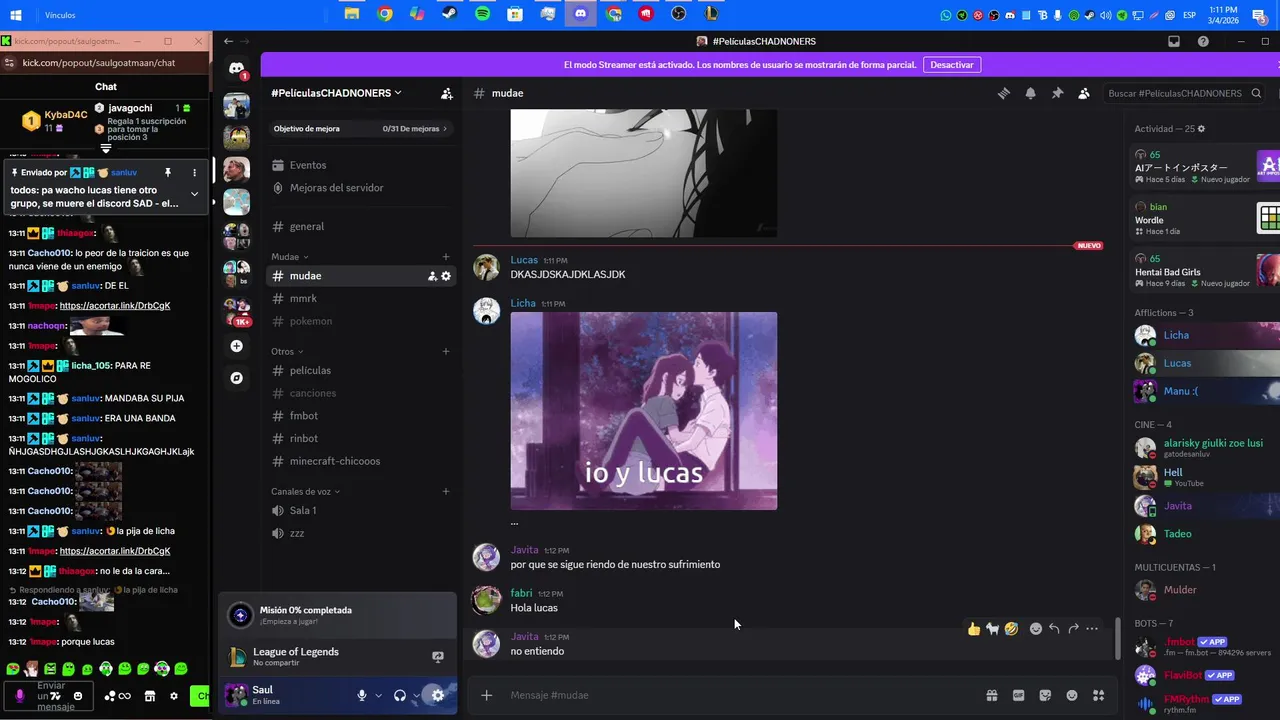Expand Objetivo de mejora progress bar

(360, 129)
